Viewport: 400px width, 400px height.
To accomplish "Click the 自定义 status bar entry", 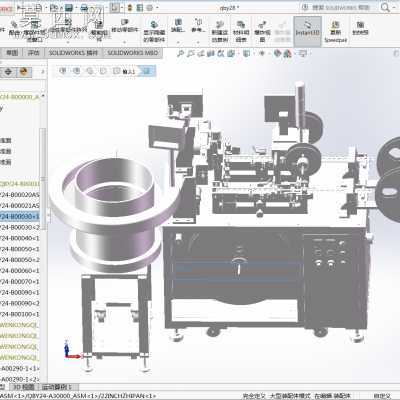I will point(382,396).
